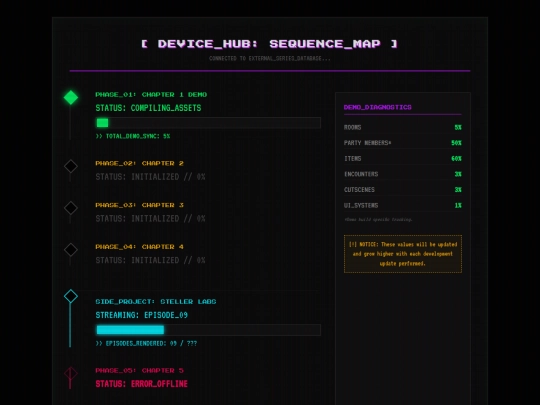Viewport: 540px width, 405px height.
Task: Select the ROOMS diagnostics row label
Action: (352, 127)
